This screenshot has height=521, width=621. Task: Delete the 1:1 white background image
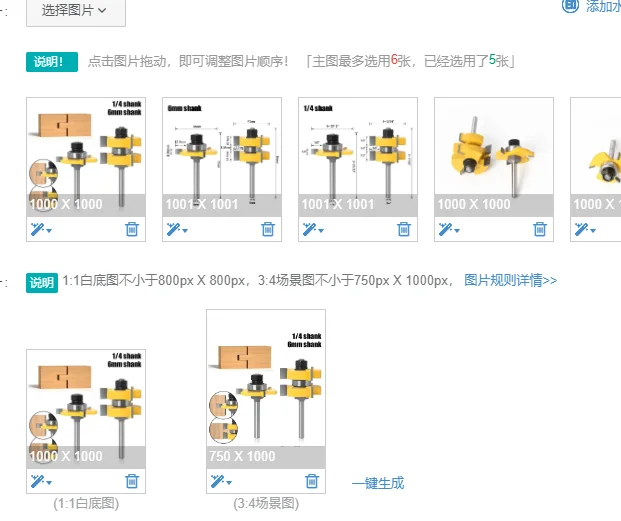[132, 481]
